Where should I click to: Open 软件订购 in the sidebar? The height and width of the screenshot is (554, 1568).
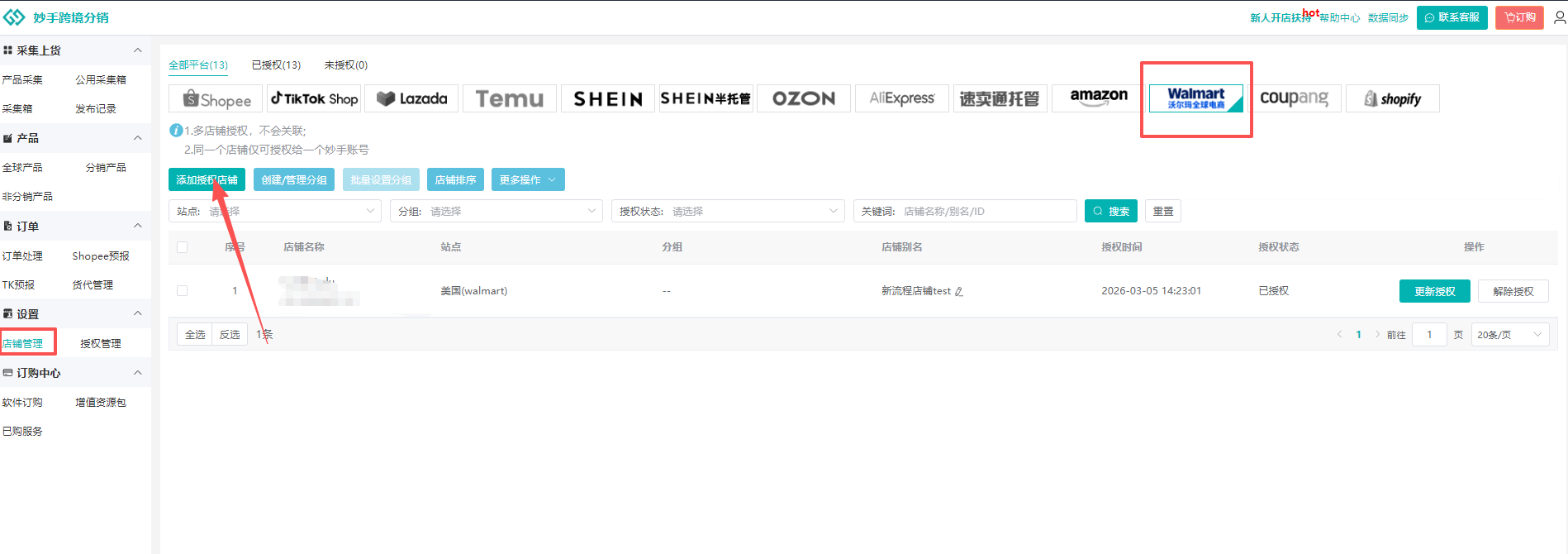coord(22,403)
